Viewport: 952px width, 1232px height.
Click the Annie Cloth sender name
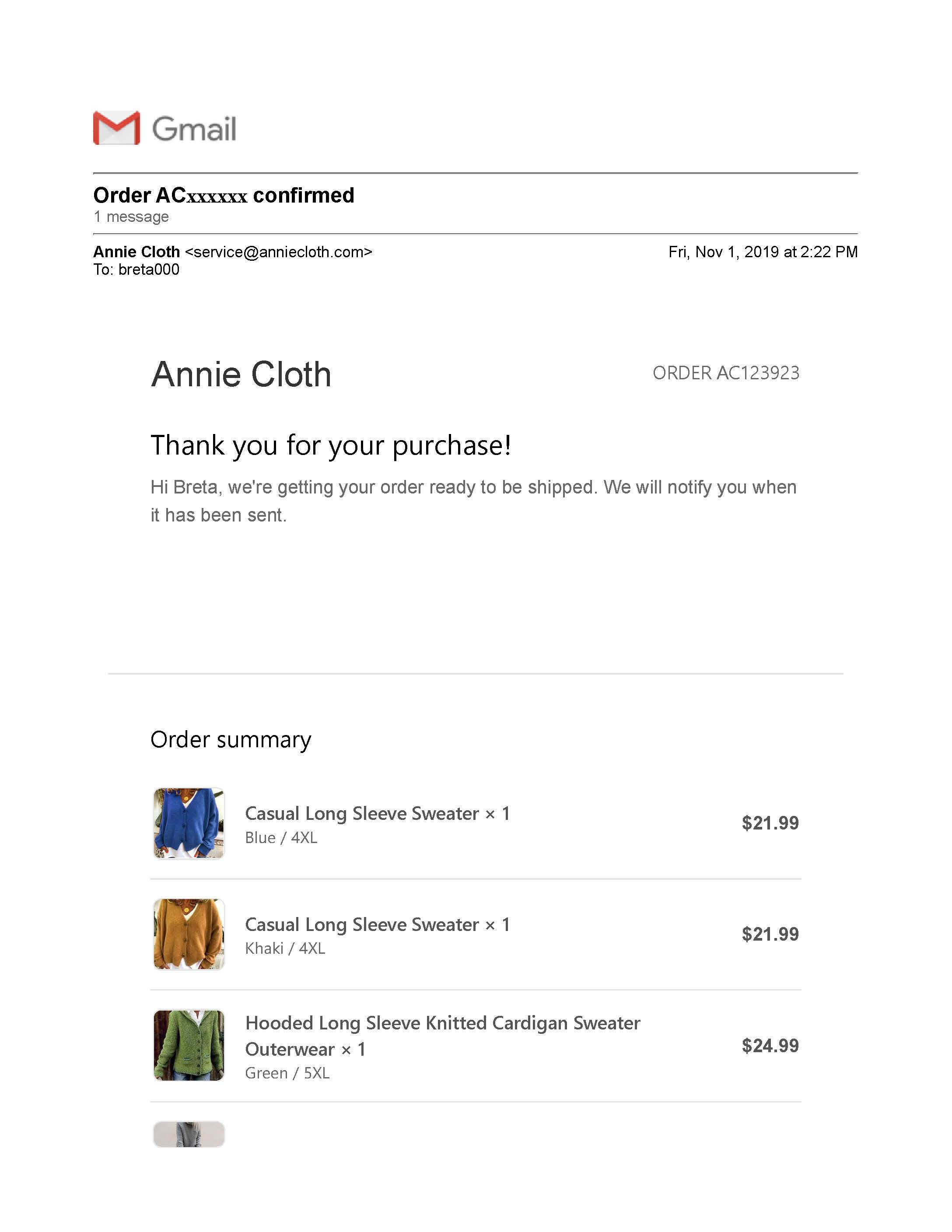[x=136, y=252]
